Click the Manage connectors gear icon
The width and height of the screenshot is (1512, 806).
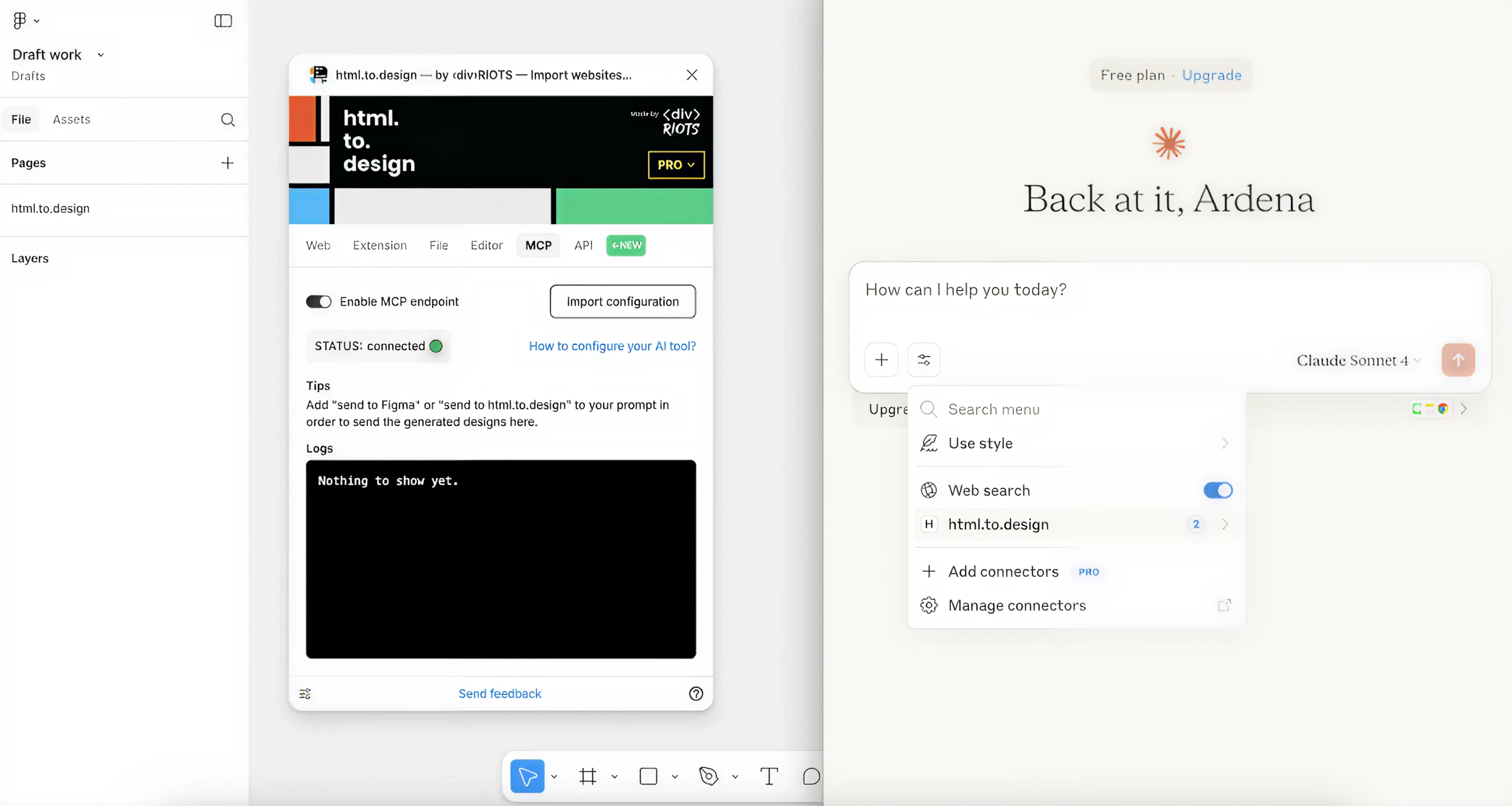tap(928, 605)
